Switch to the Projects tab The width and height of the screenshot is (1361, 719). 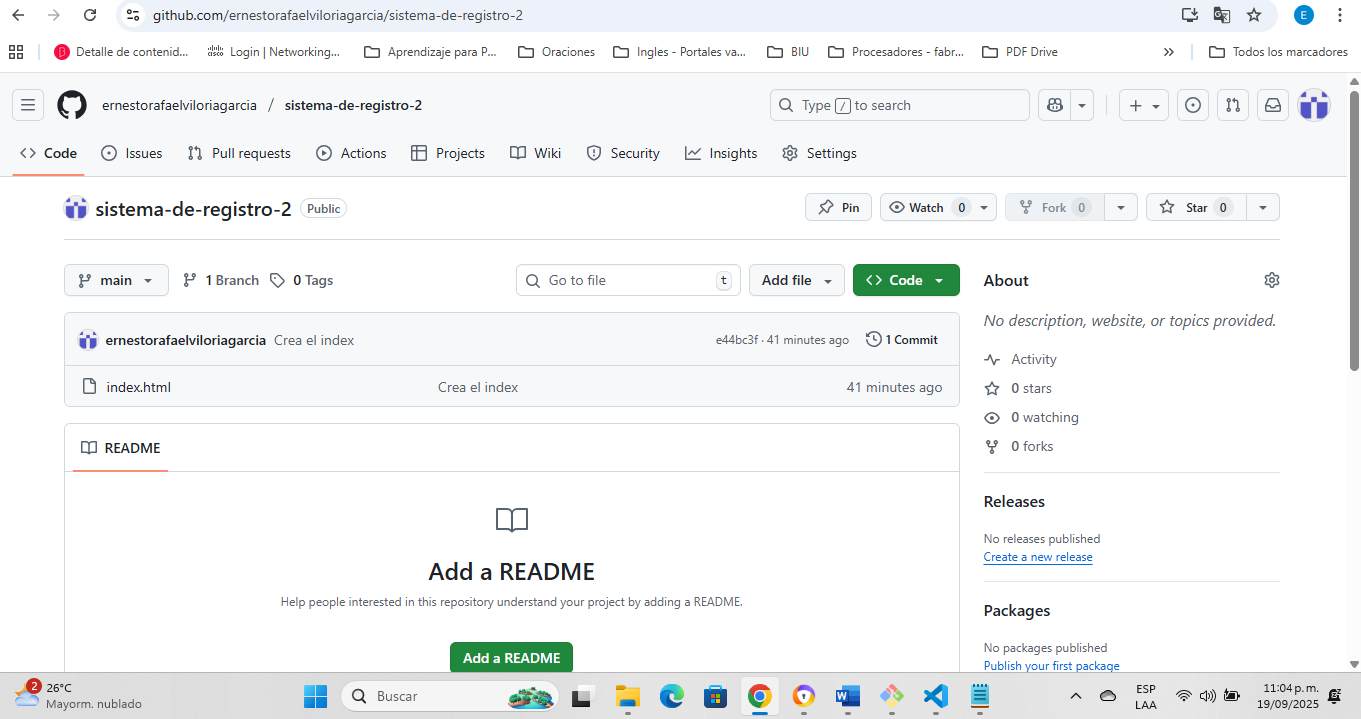[x=448, y=153]
